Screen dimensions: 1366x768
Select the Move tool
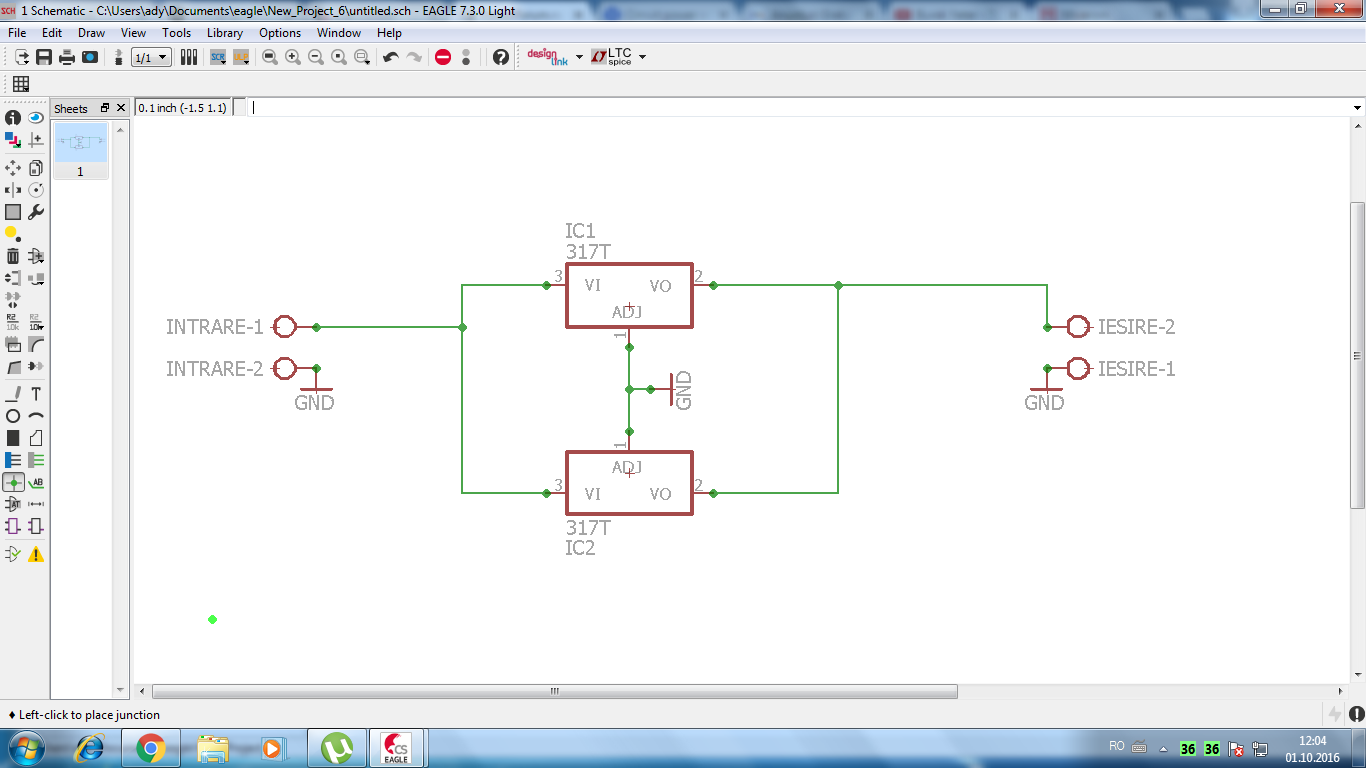coord(13,168)
